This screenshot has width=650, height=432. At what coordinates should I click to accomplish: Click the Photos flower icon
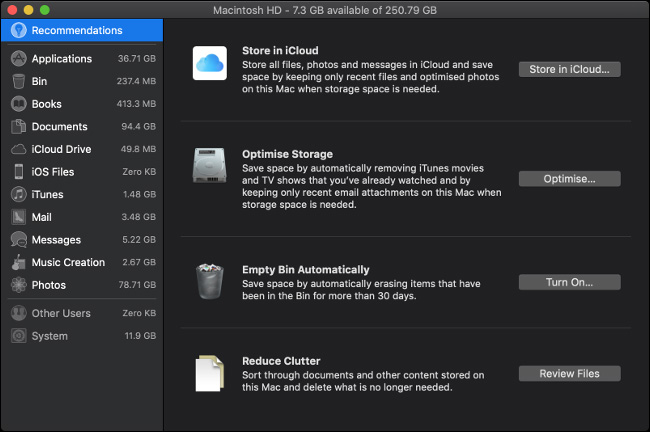point(19,285)
